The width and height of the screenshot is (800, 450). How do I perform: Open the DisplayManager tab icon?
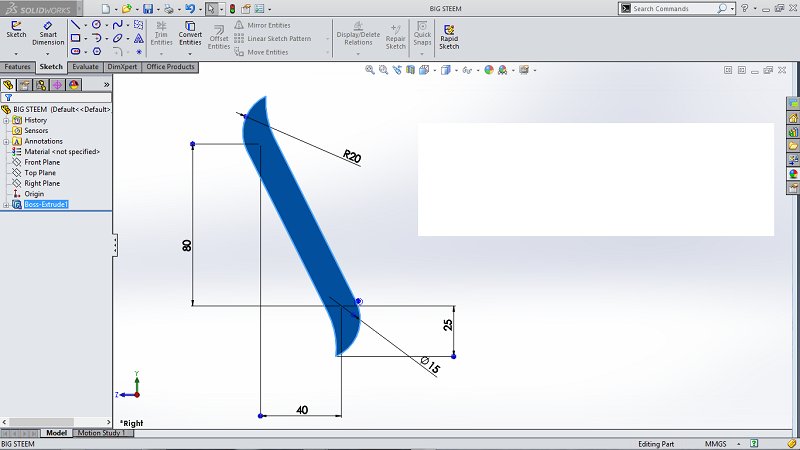(x=73, y=85)
